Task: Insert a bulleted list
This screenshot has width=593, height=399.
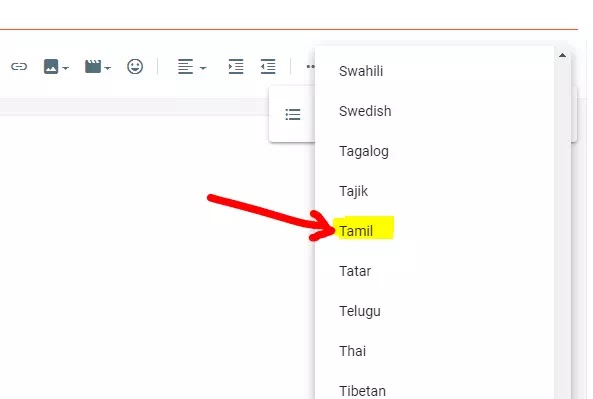Action: point(293,114)
